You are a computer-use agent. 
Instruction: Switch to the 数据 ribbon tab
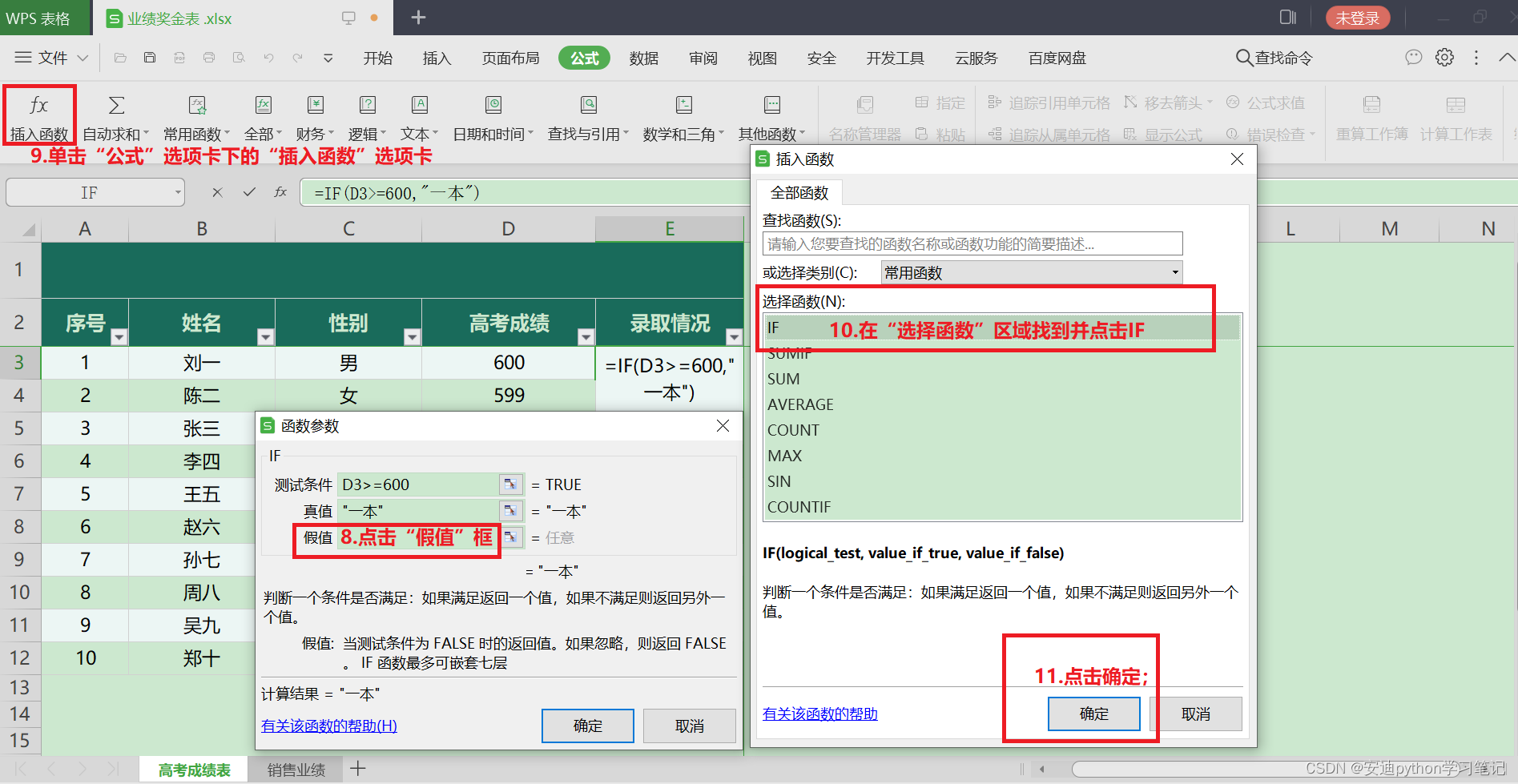click(644, 58)
